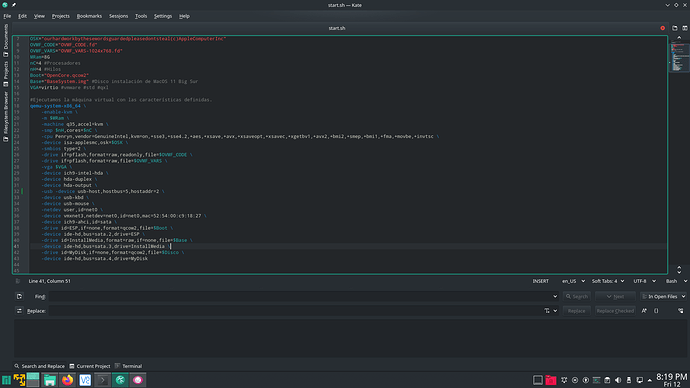Screen dimensions: 690x388
Task: Click the Replace button
Action: (x=576, y=311)
